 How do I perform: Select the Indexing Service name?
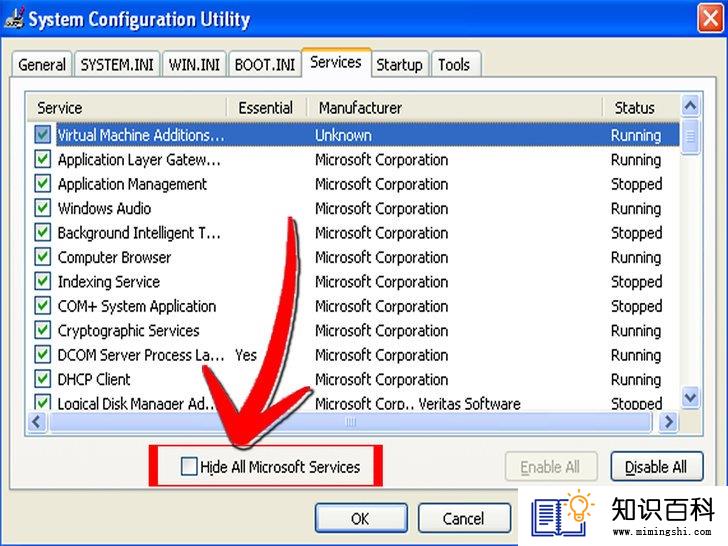tap(109, 282)
